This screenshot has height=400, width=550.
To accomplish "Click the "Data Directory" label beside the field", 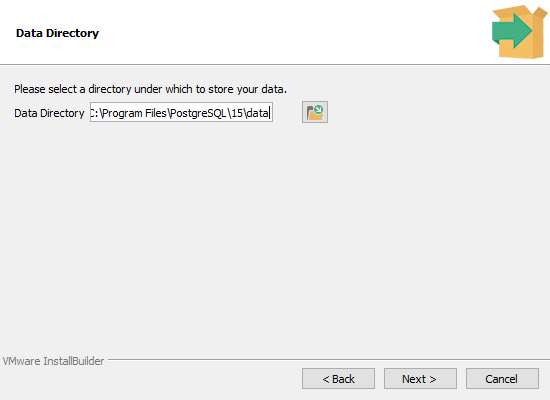I will coord(49,113).
